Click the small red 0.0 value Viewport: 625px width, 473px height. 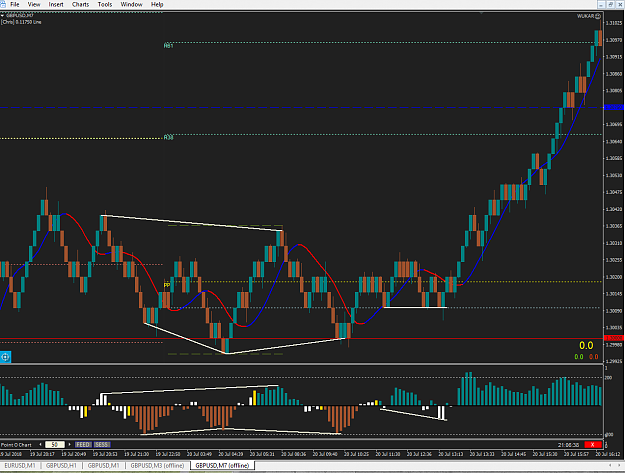[594, 357]
